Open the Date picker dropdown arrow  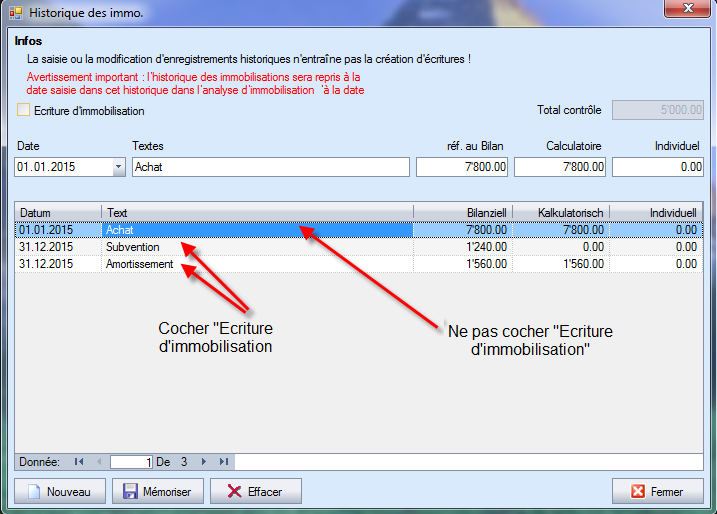point(118,167)
